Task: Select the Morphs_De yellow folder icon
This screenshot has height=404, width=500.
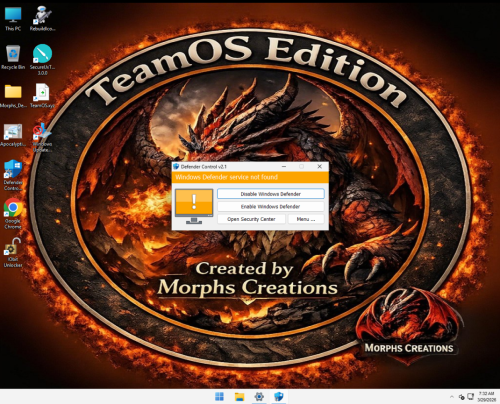Action: [x=13, y=96]
